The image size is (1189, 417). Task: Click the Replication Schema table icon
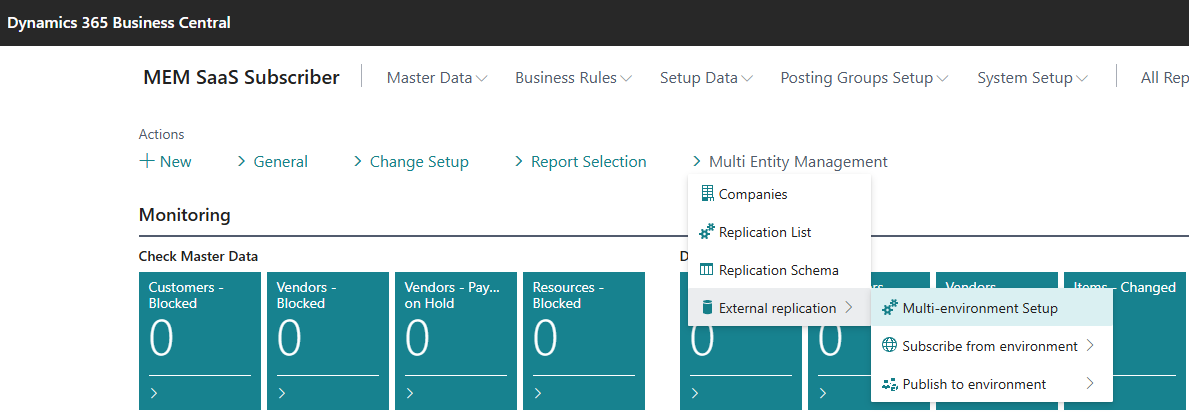coord(707,270)
